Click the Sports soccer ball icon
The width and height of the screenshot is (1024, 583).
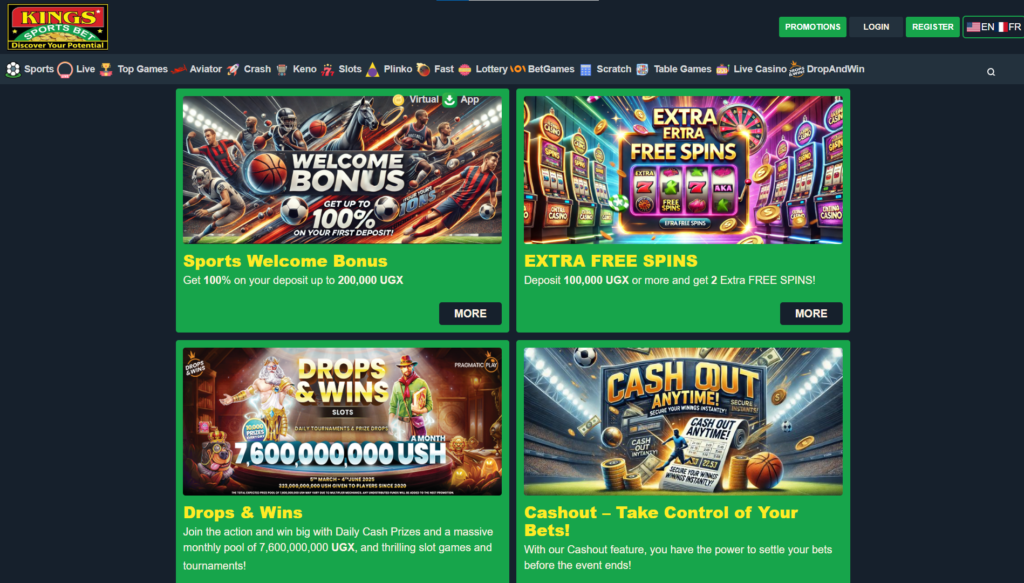point(13,69)
